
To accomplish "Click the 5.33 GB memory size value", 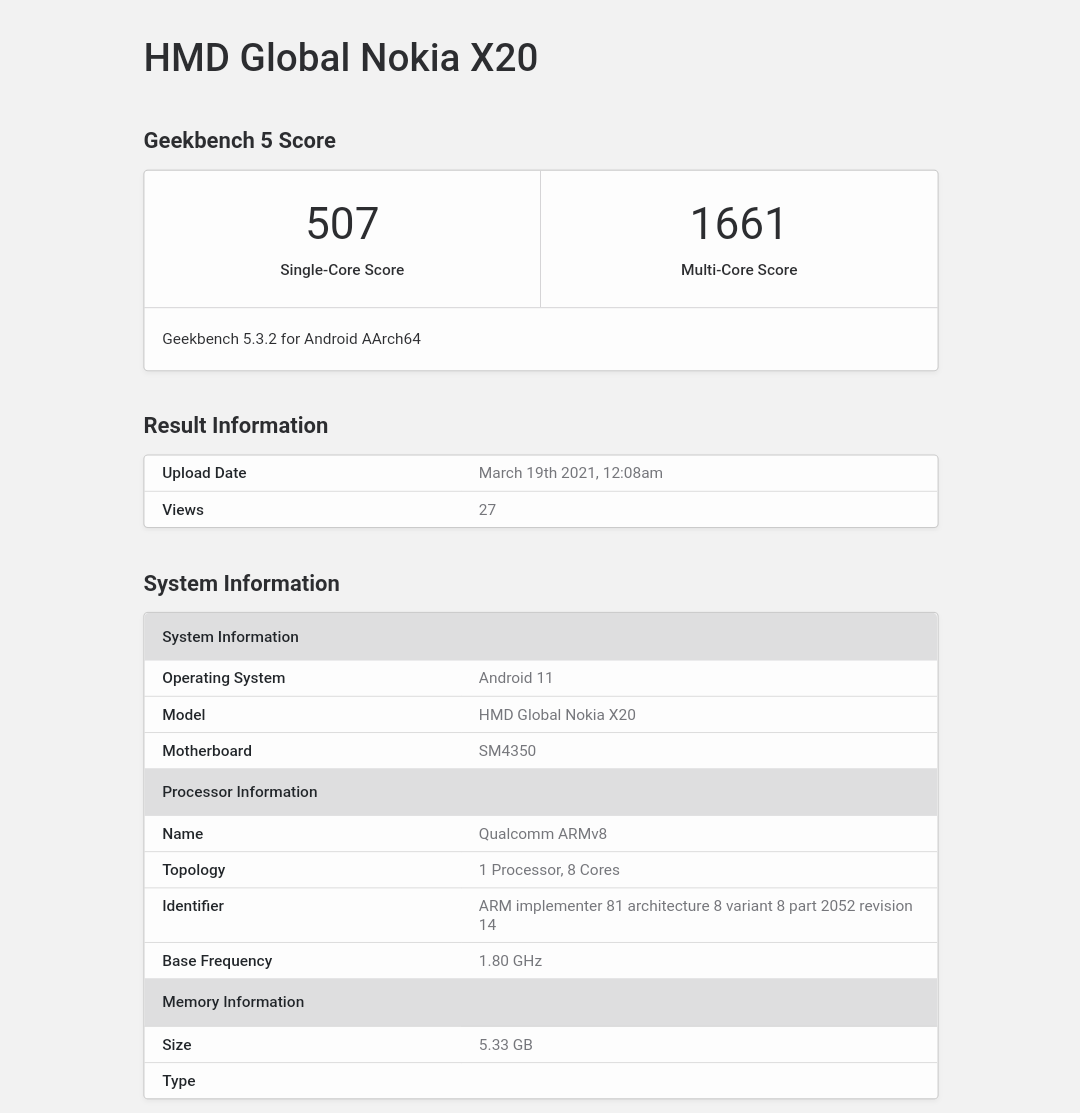I will pyautogui.click(x=505, y=1045).
